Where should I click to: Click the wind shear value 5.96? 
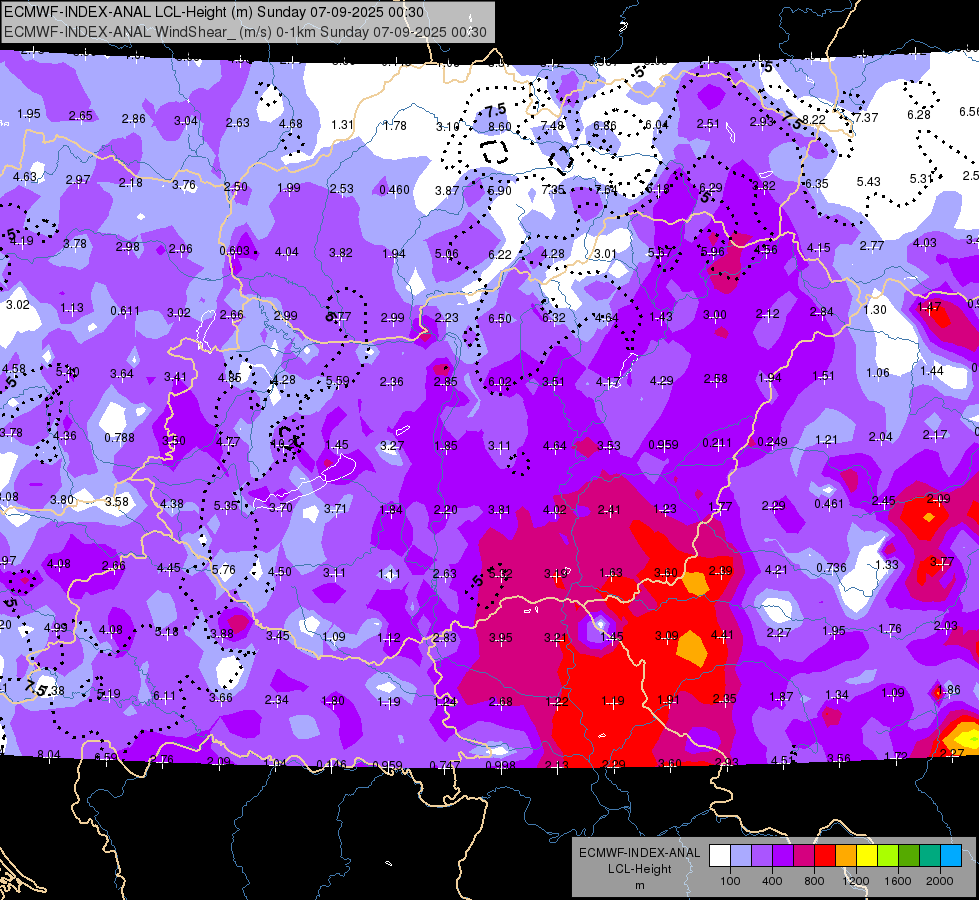click(x=712, y=252)
